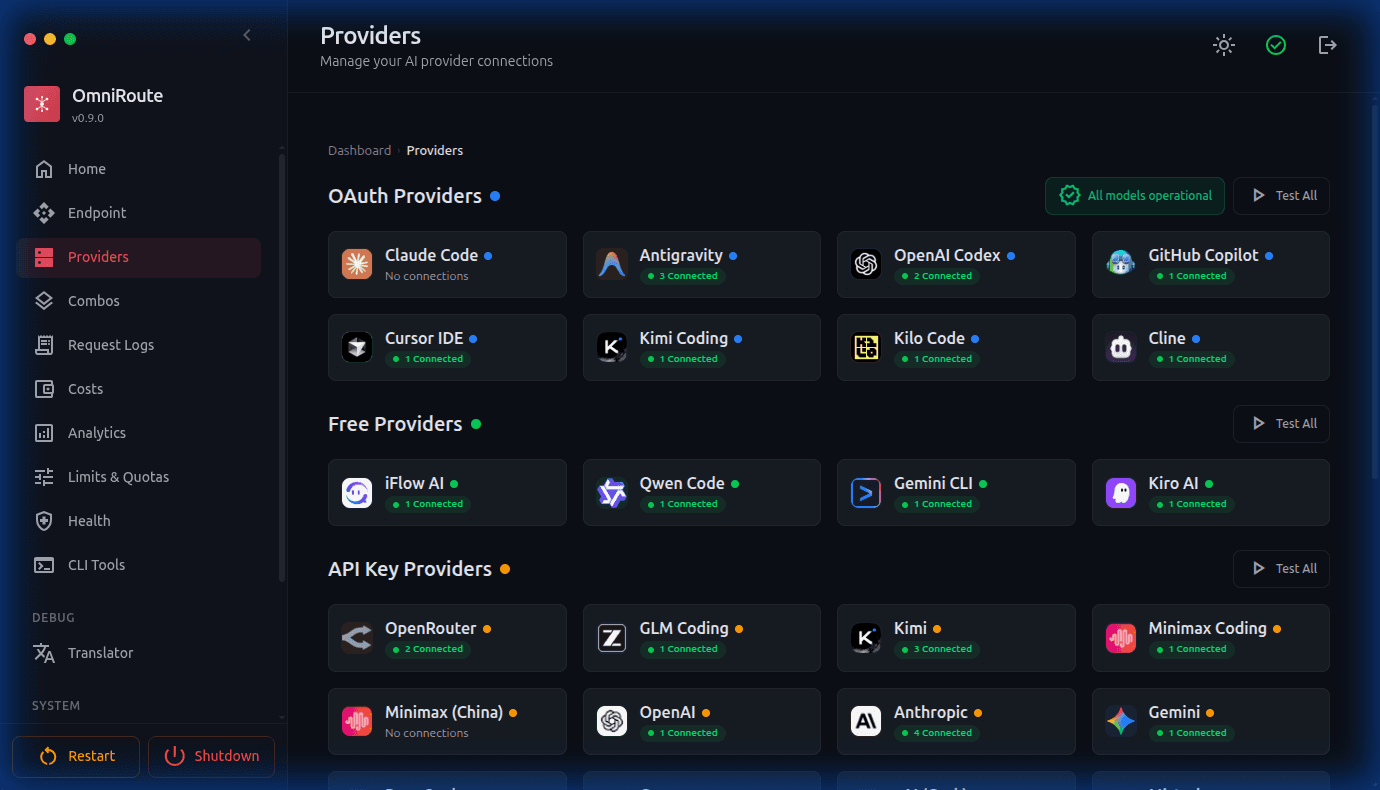
Task: Click the '3 Connected' badge under Antigravity
Action: [x=682, y=276]
